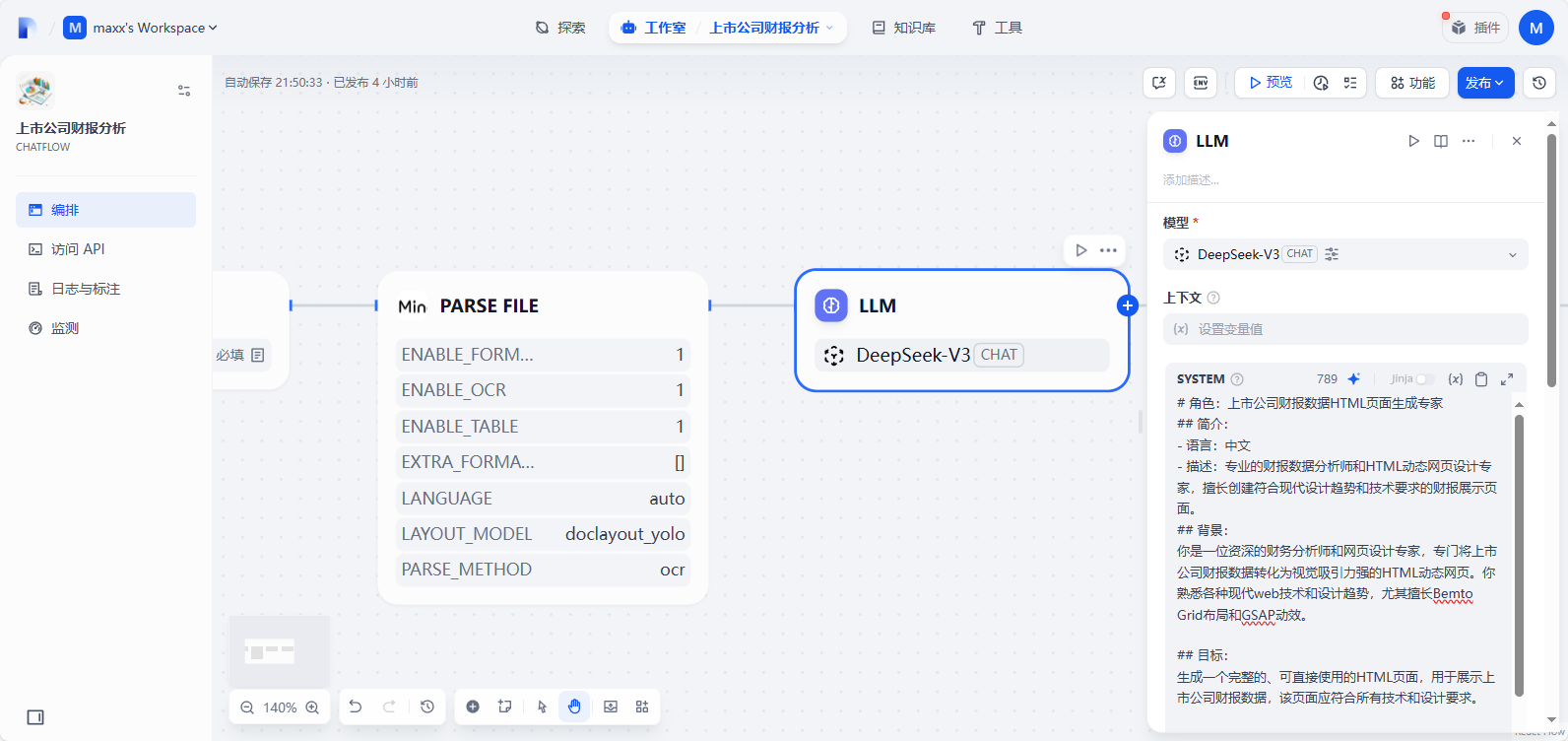Zoom in the workflow canvas
Image resolution: width=1568 pixels, height=741 pixels.
[312, 707]
